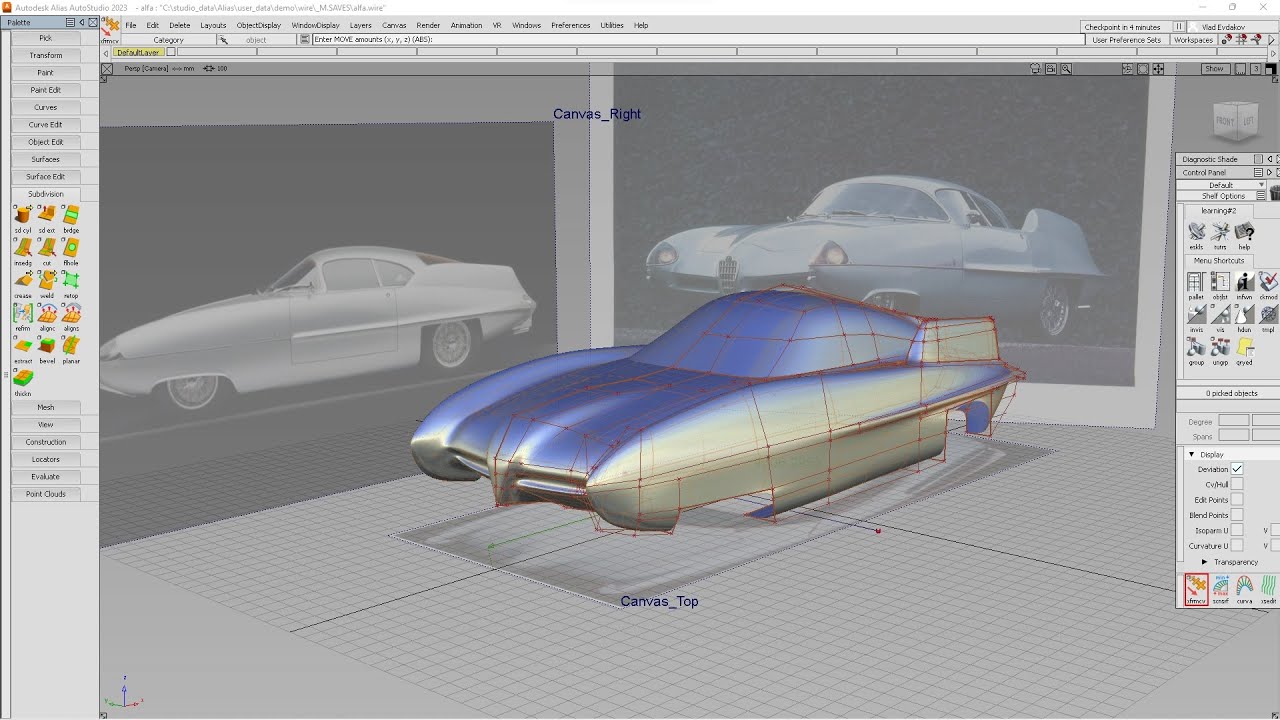1280x720 pixels.
Task: Enable the Curvature U checkbox
Action: click(1237, 546)
